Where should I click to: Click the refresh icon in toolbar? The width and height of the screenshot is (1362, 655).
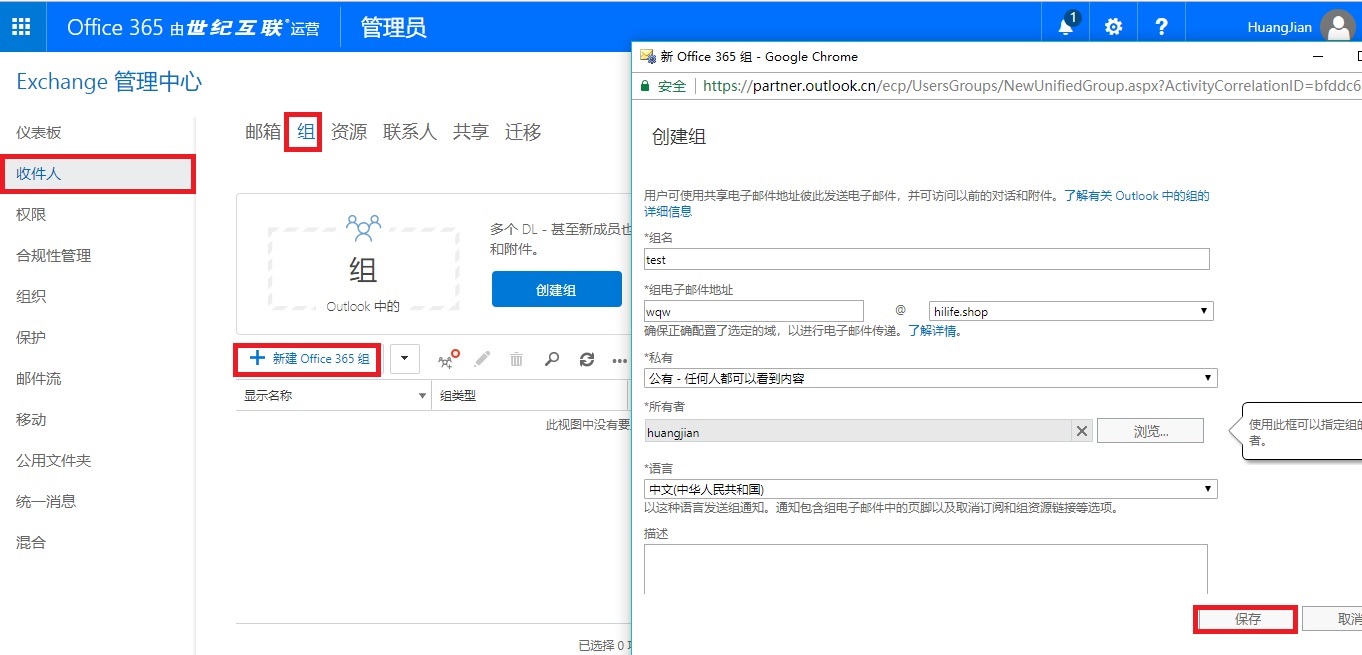pos(587,359)
